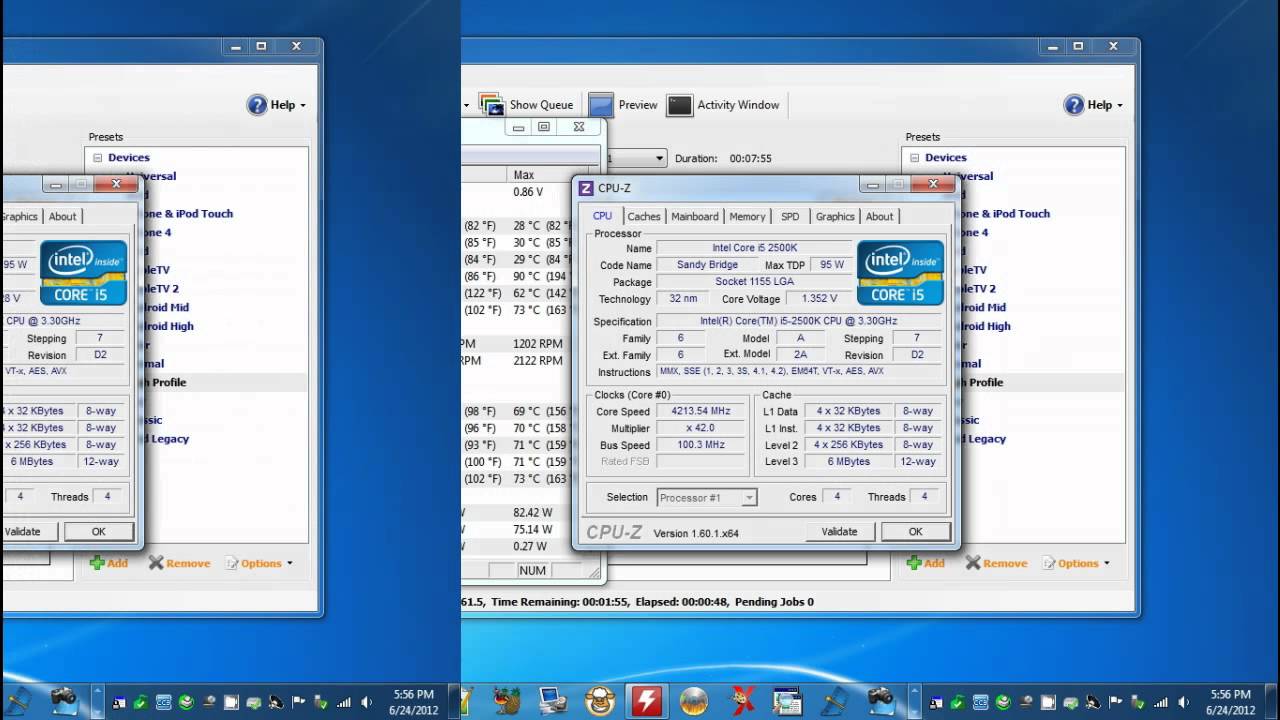Open the computer monitor taskbar icon

[554, 701]
